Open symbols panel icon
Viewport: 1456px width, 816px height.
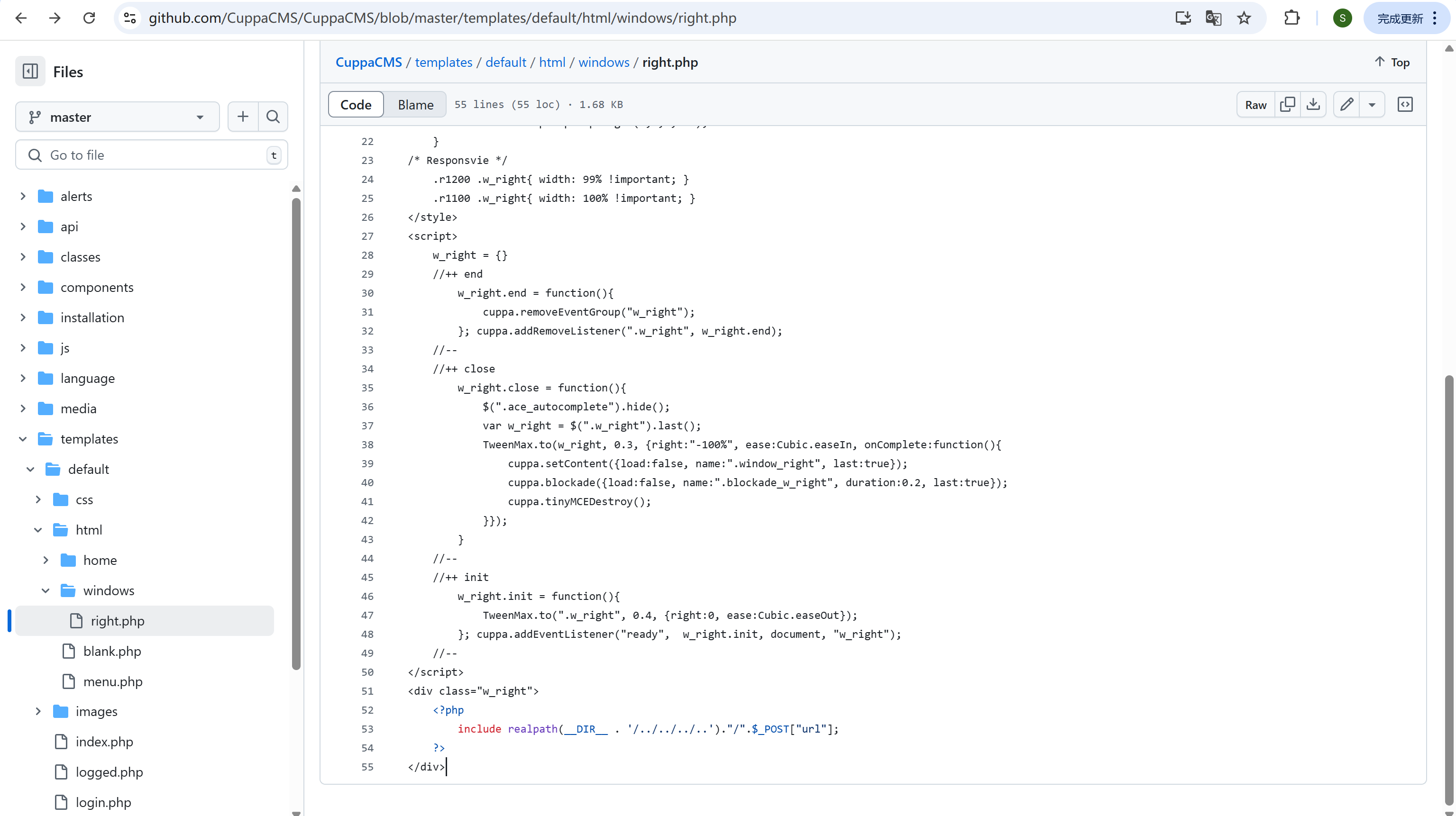1405,105
